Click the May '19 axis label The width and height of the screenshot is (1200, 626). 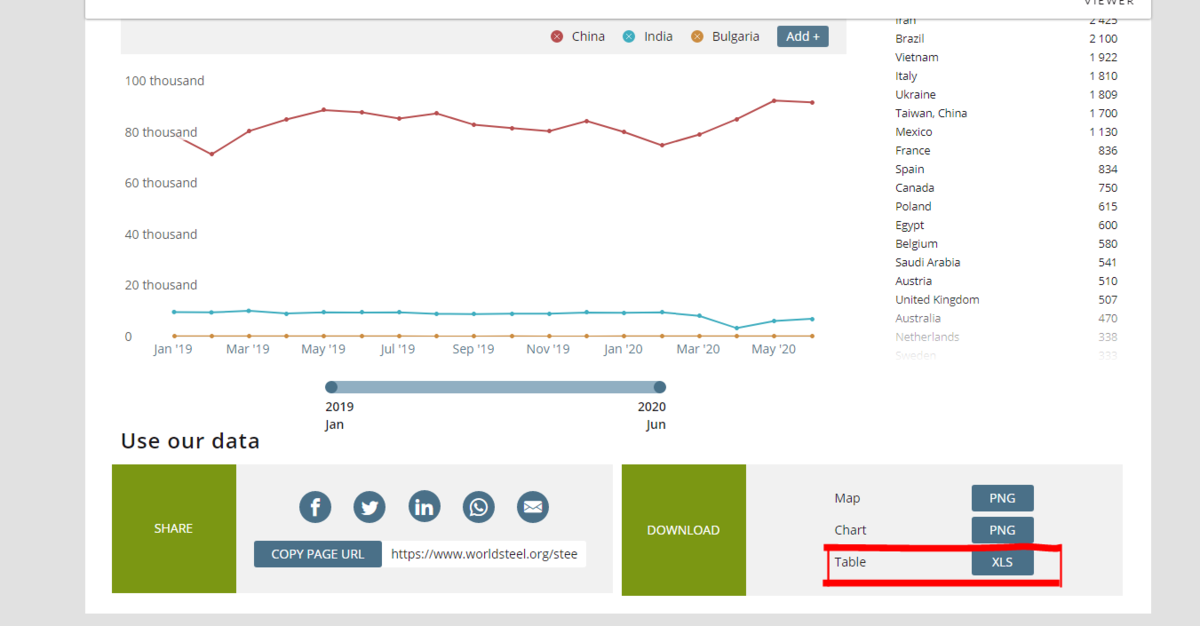(x=323, y=349)
